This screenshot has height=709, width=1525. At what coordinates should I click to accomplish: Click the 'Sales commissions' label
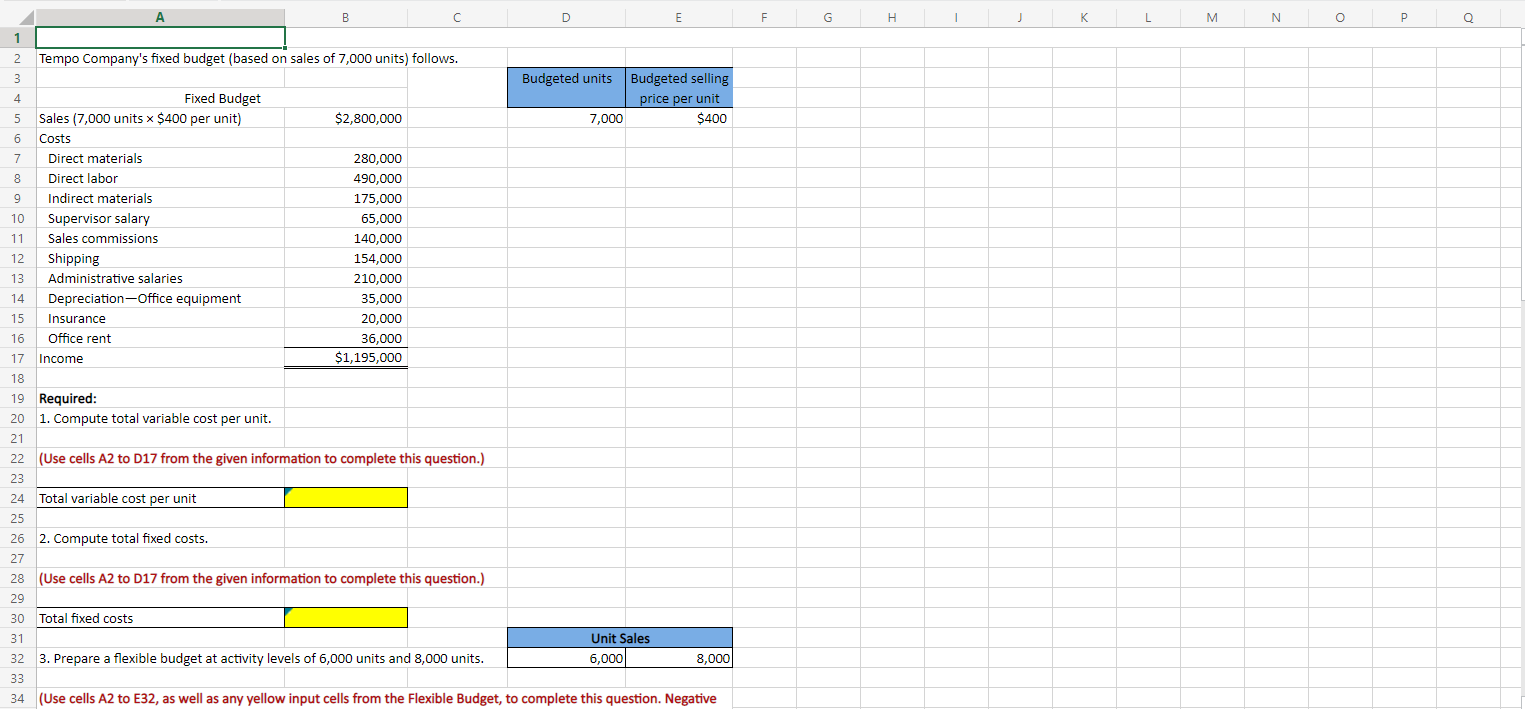click(x=103, y=238)
